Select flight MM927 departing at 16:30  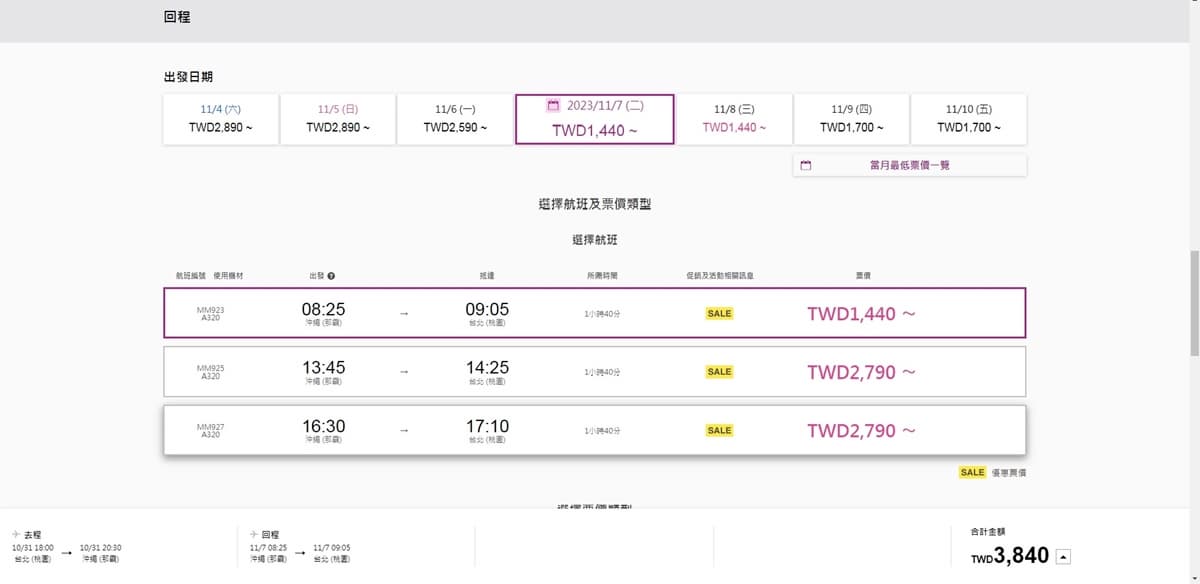595,430
